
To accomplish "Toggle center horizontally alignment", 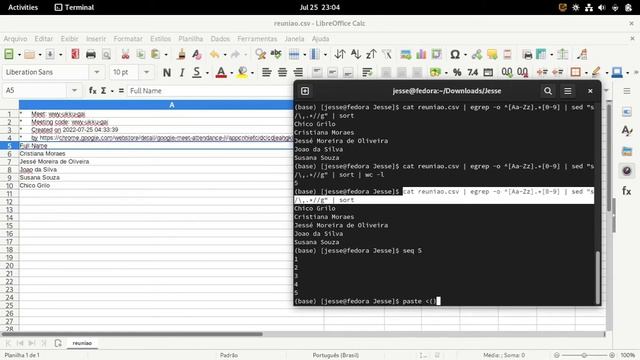I will pos(282,72).
